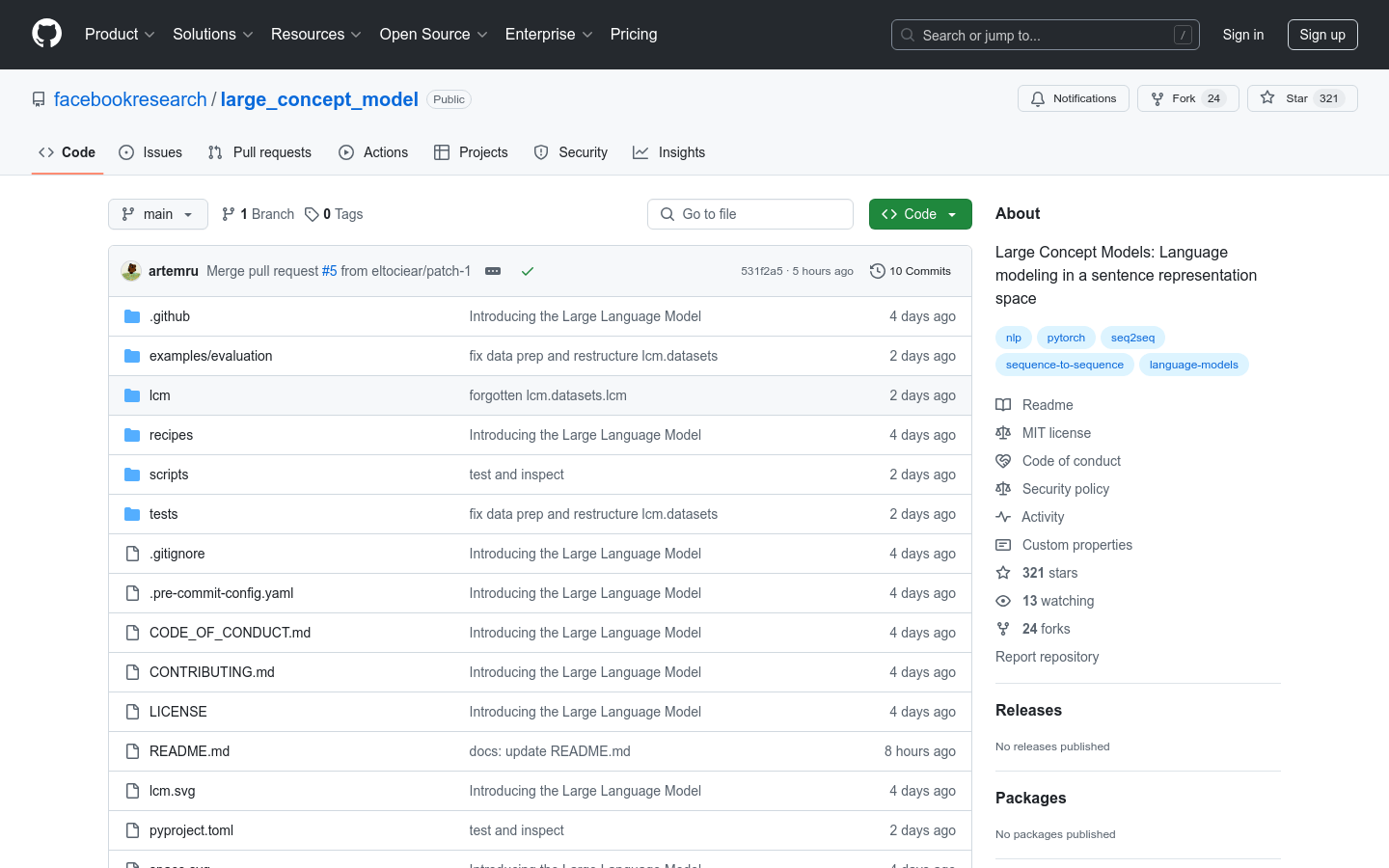
Task: Click the Search or jump to field
Action: (x=1046, y=35)
